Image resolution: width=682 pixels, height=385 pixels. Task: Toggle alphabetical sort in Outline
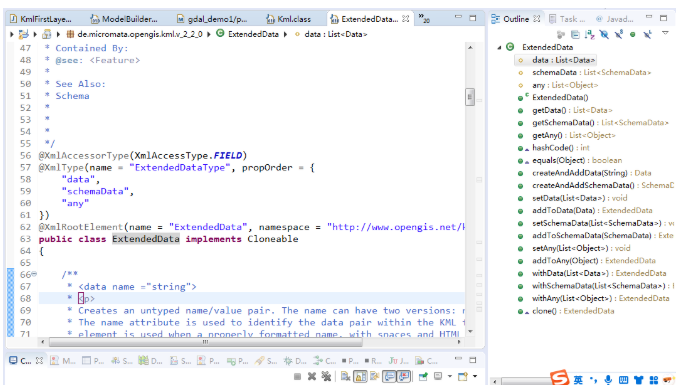click(x=589, y=34)
